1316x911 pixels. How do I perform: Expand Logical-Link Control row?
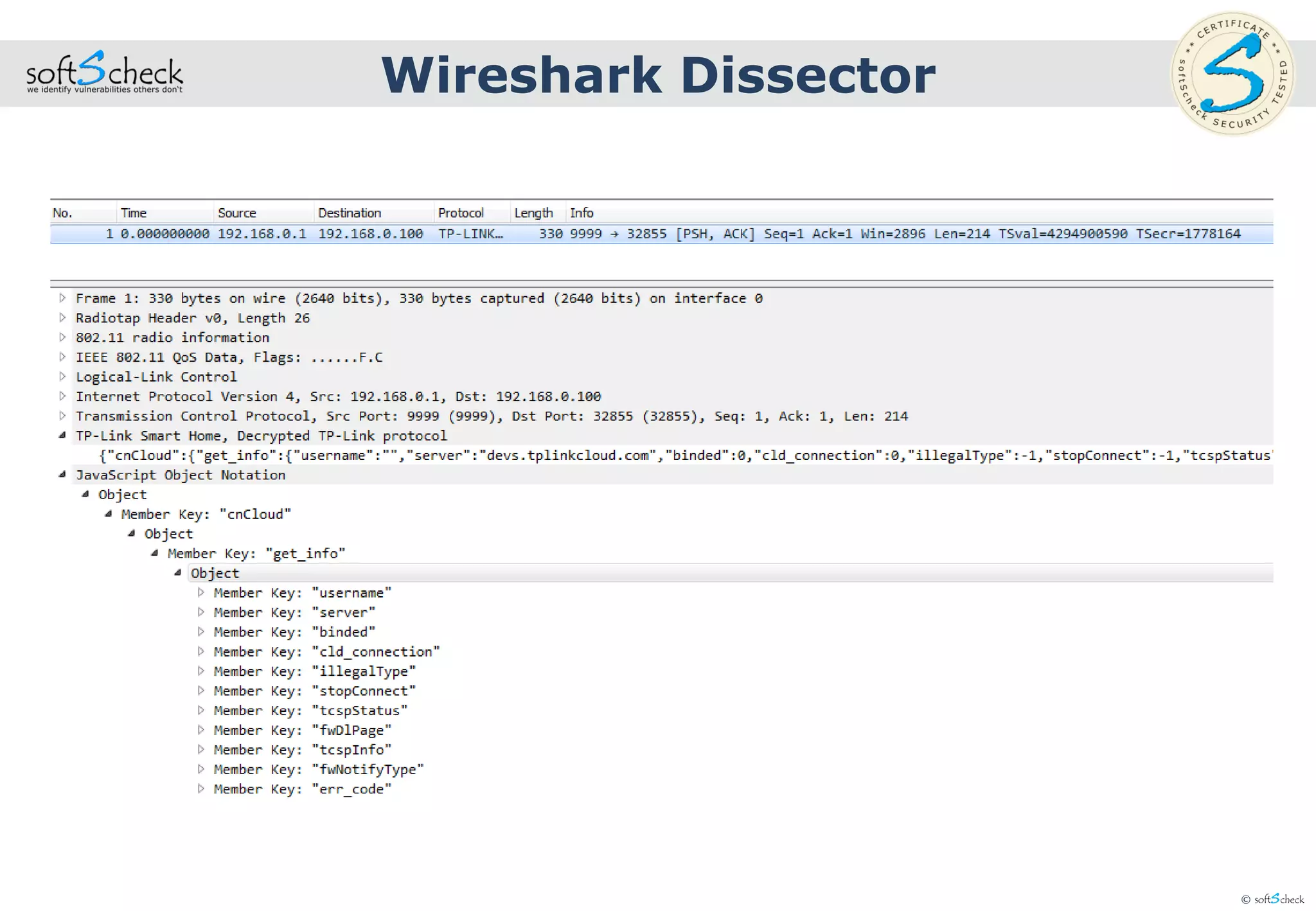(x=62, y=376)
